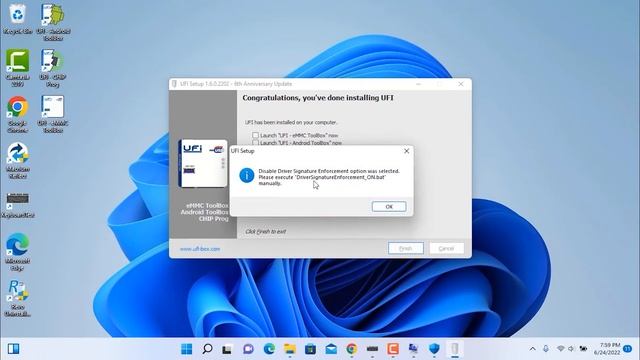Select the Camtasia 2019 desktop shortcut
640x360 pixels.
click(x=18, y=68)
